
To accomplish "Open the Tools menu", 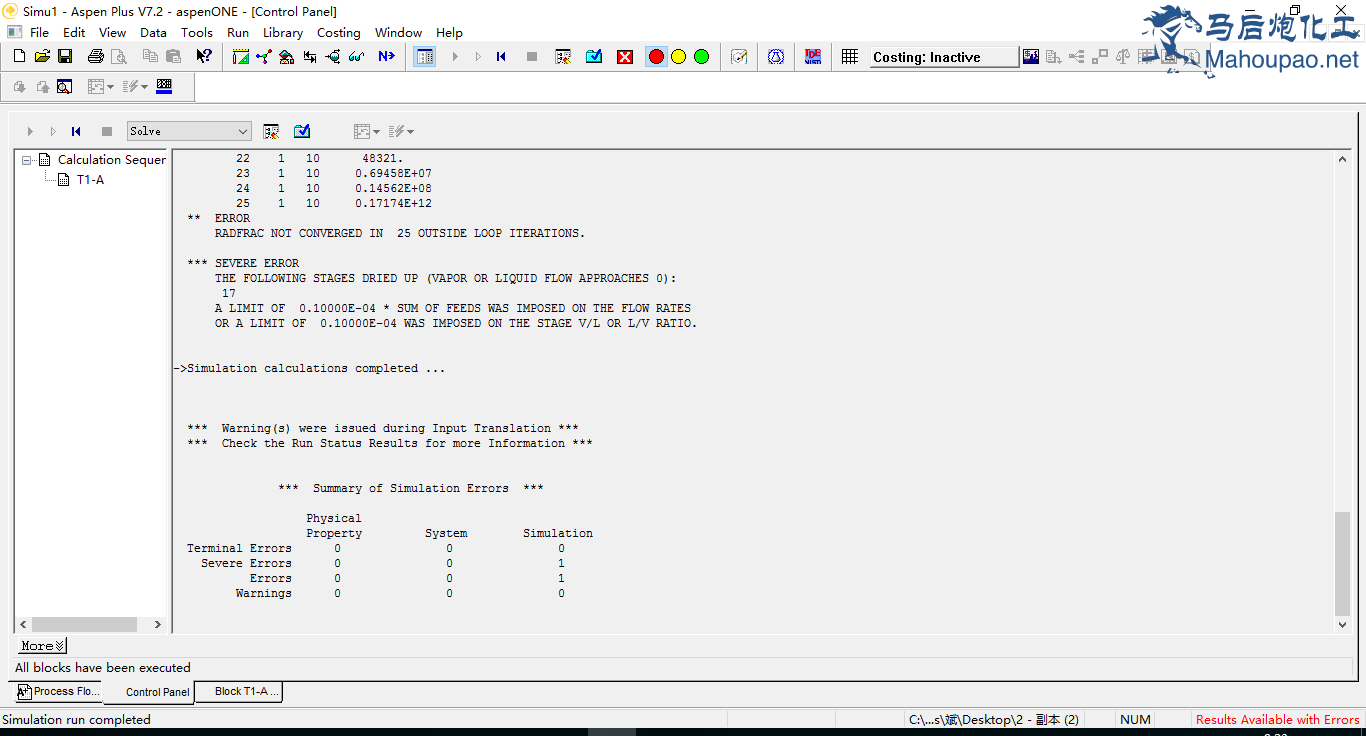I will coord(197,32).
